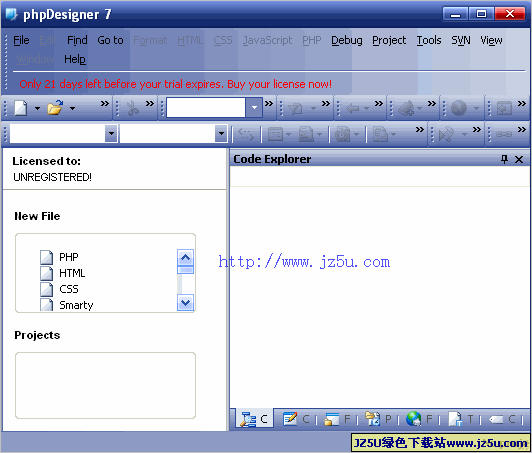Switch to the globe F tab
The height and width of the screenshot is (453, 532).
pos(419,419)
